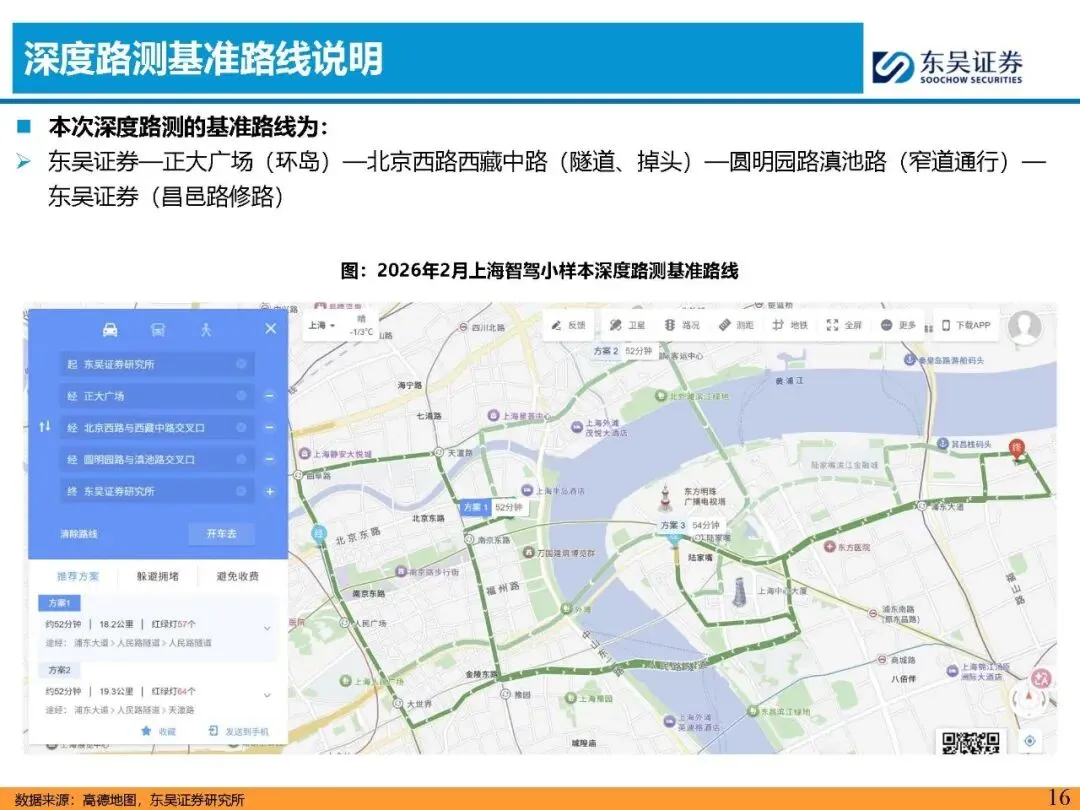Click the 收藏 star icon
Image resolution: width=1080 pixels, height=810 pixels.
(x=146, y=731)
